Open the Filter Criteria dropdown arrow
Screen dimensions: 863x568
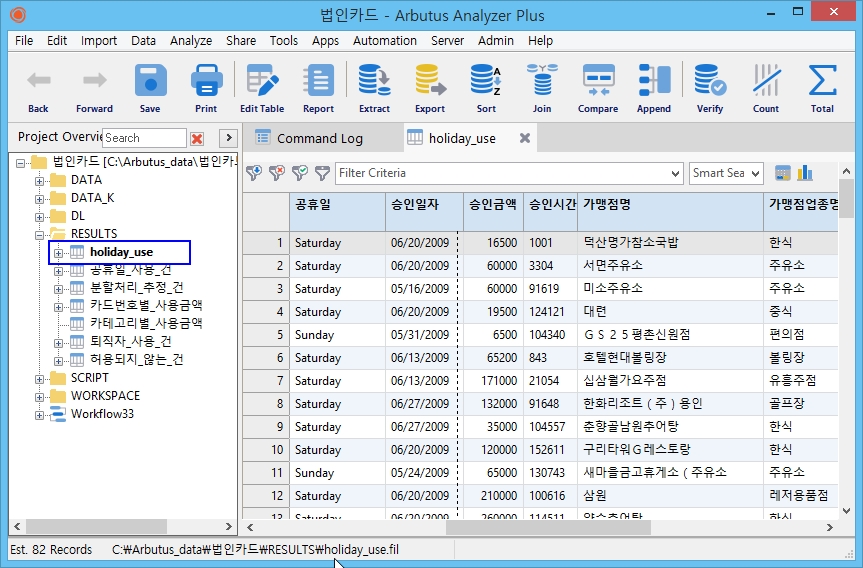click(675, 173)
